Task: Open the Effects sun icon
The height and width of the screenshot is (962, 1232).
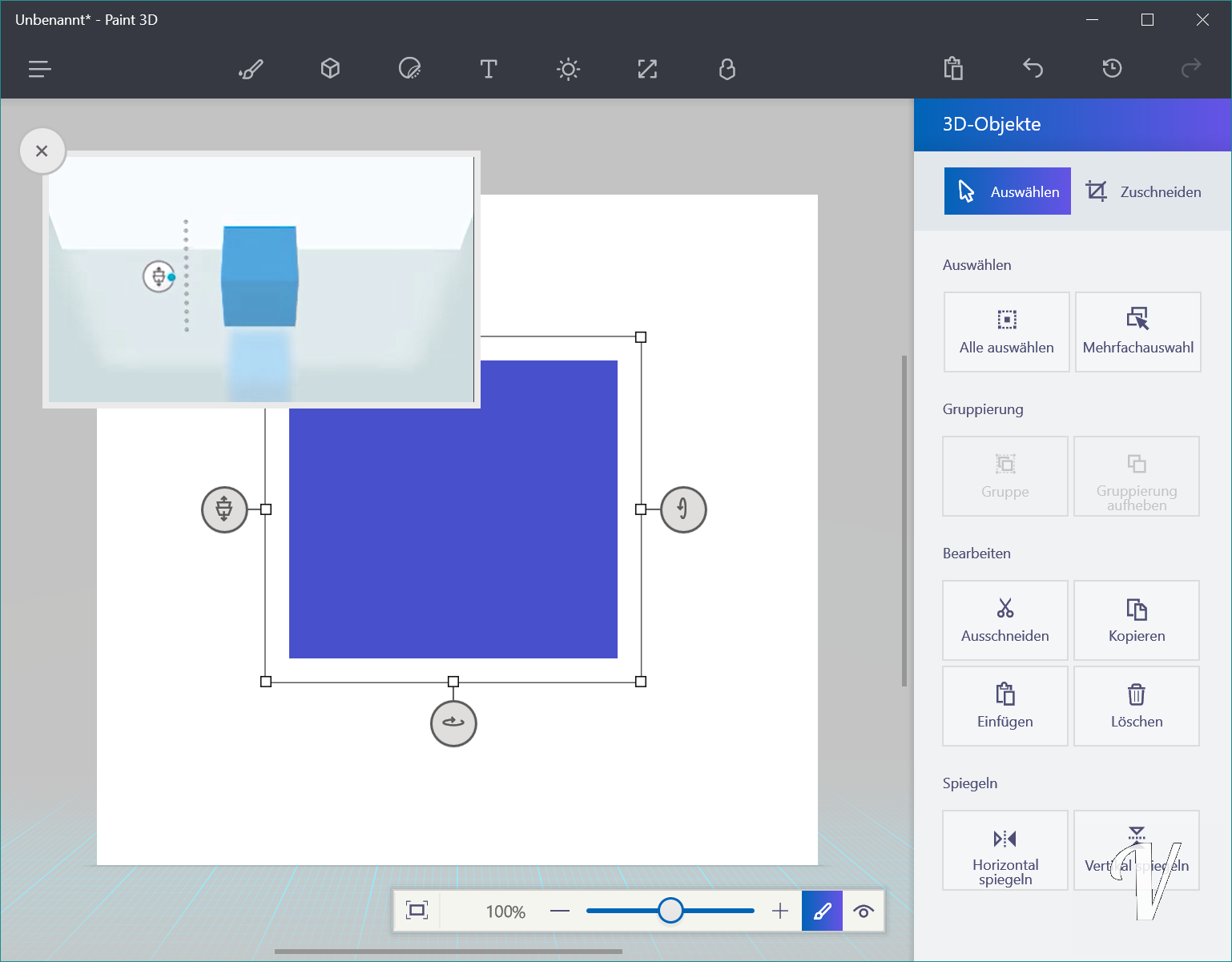Action: point(568,70)
